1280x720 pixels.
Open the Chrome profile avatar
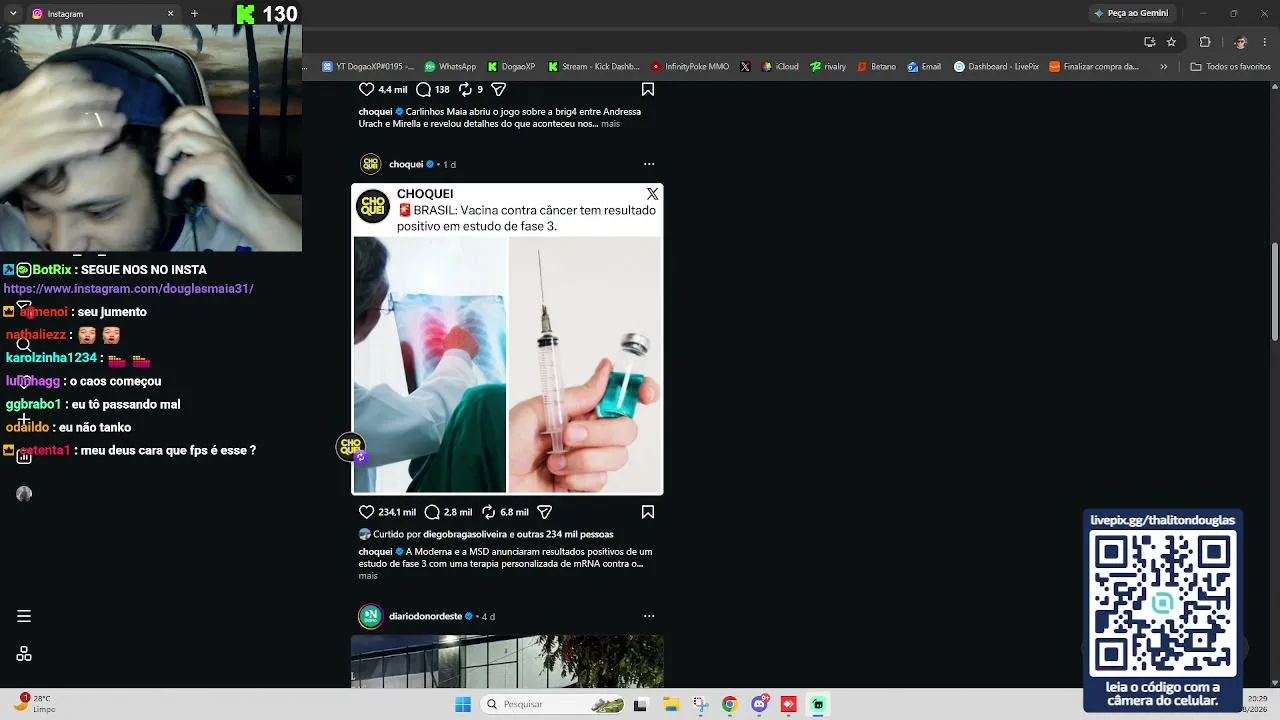pos(1240,42)
